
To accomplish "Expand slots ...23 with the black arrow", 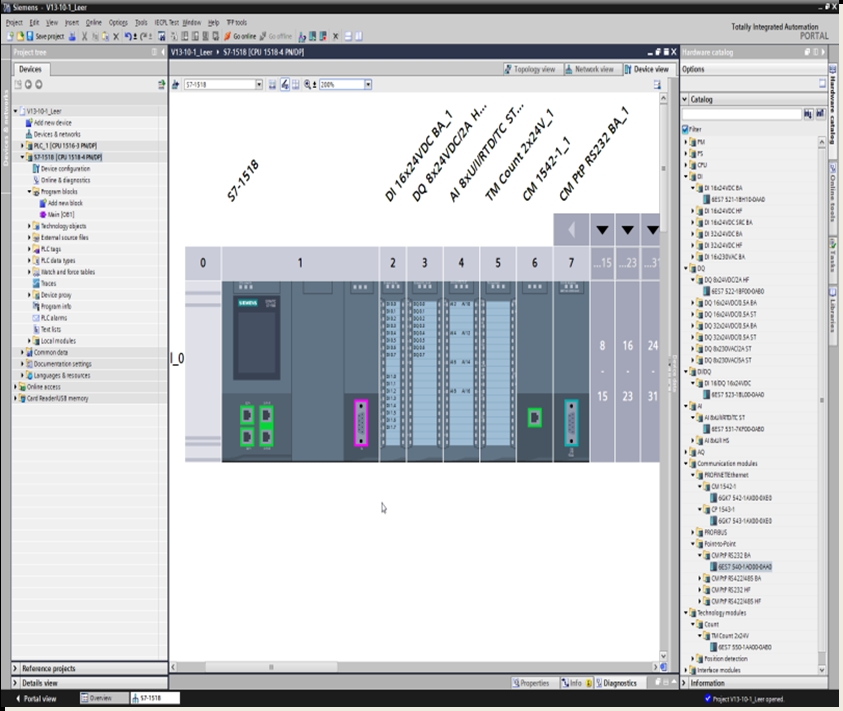I will pos(627,230).
